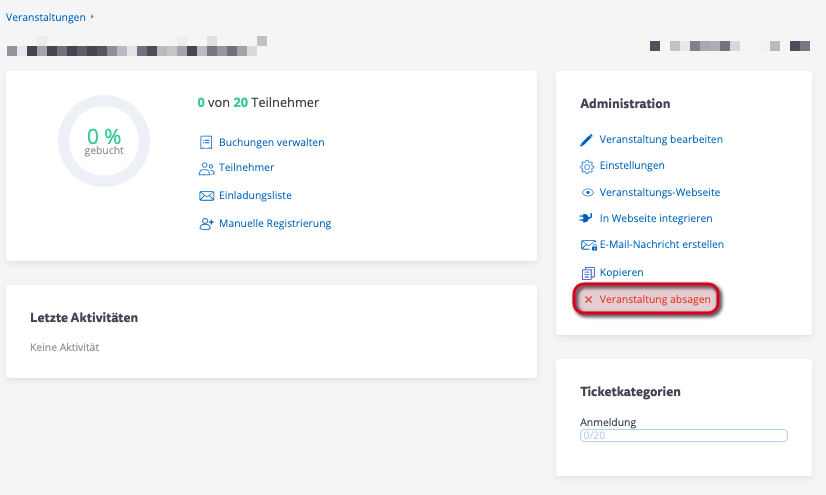This screenshot has width=826, height=495.
Task: Click the plug icon for In Webseite integrieren
Action: [588, 218]
